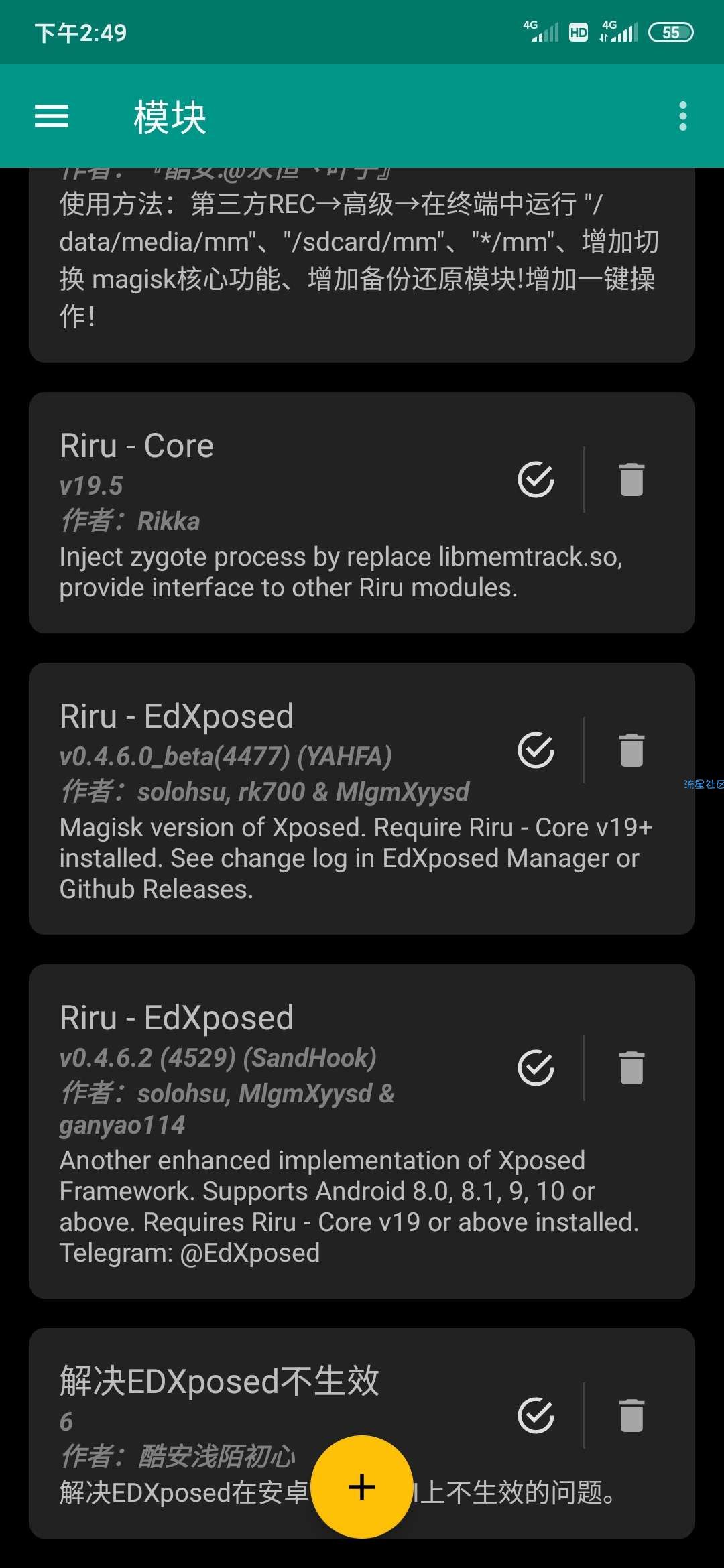Image resolution: width=724 pixels, height=1568 pixels.
Task: Tap the 模块 page title
Action: point(170,117)
